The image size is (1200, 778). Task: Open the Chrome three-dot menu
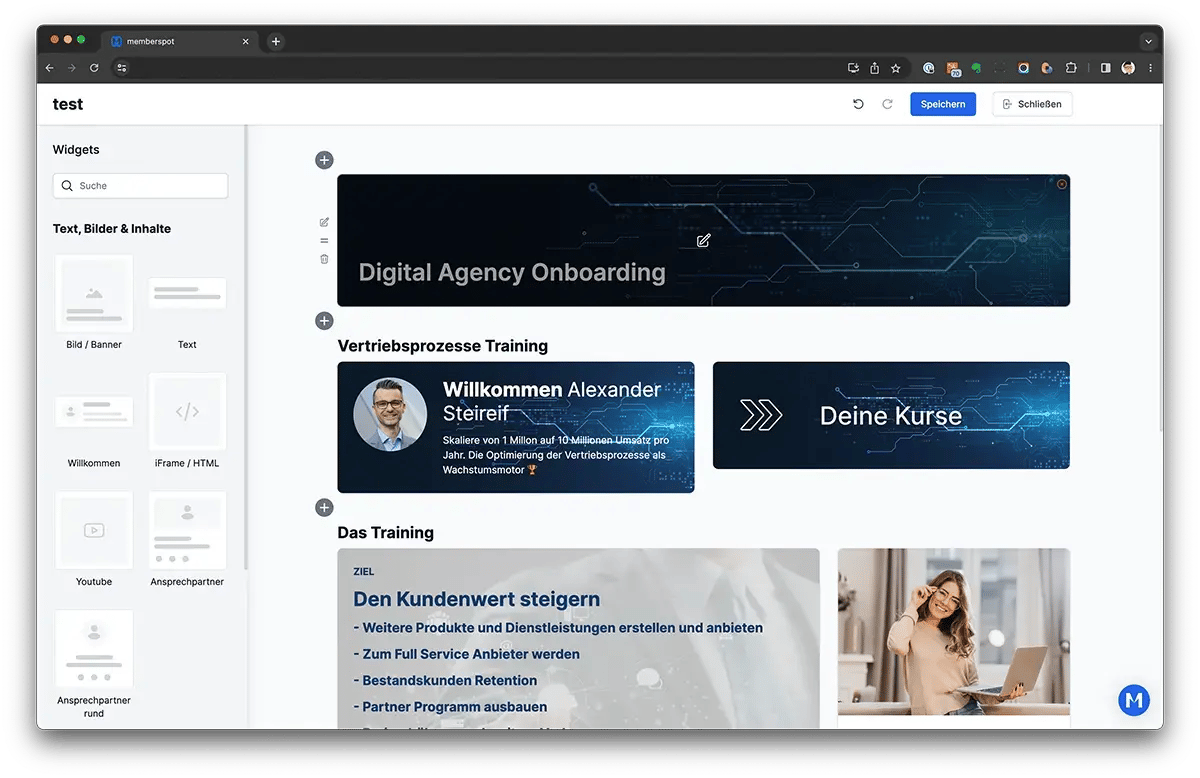pyautogui.click(x=1150, y=68)
